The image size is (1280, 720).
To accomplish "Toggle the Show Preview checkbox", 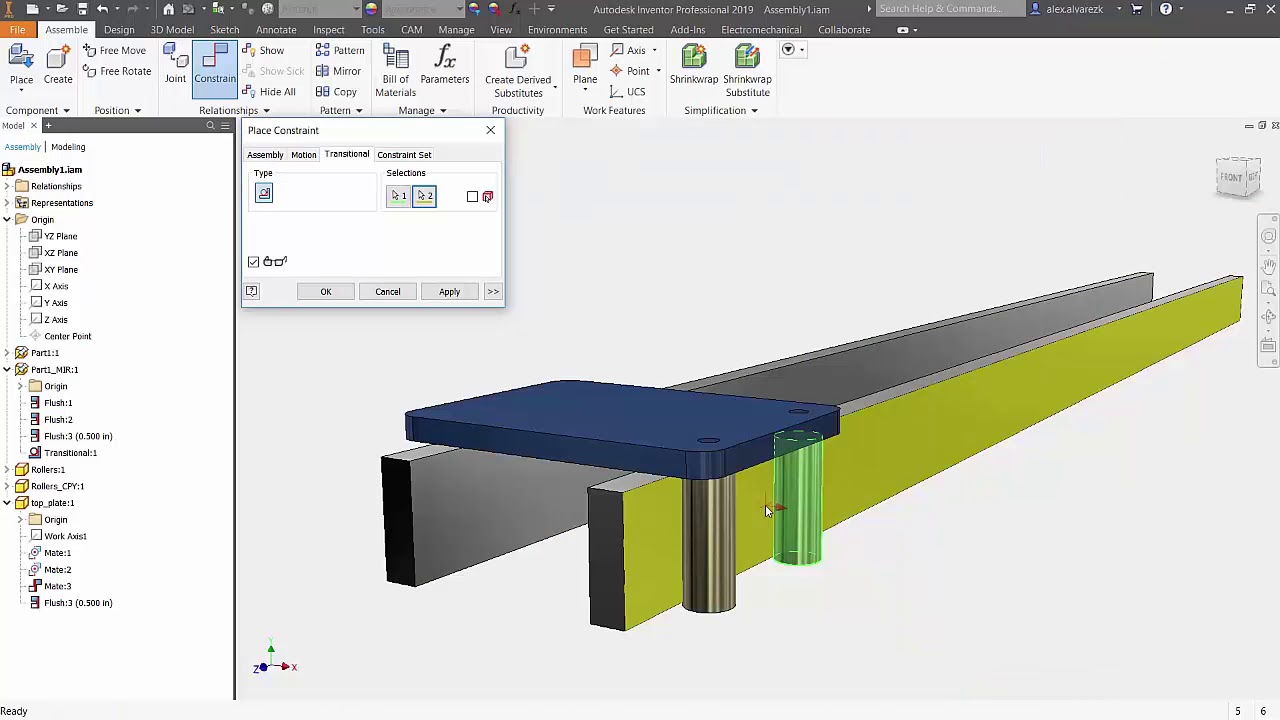I will coord(253,262).
